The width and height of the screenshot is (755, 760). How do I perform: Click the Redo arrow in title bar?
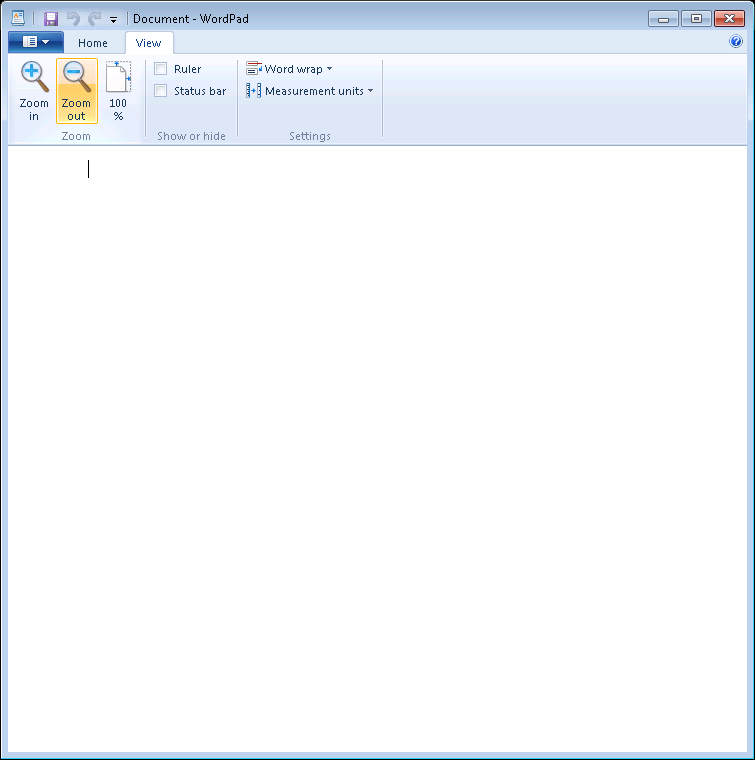point(94,19)
